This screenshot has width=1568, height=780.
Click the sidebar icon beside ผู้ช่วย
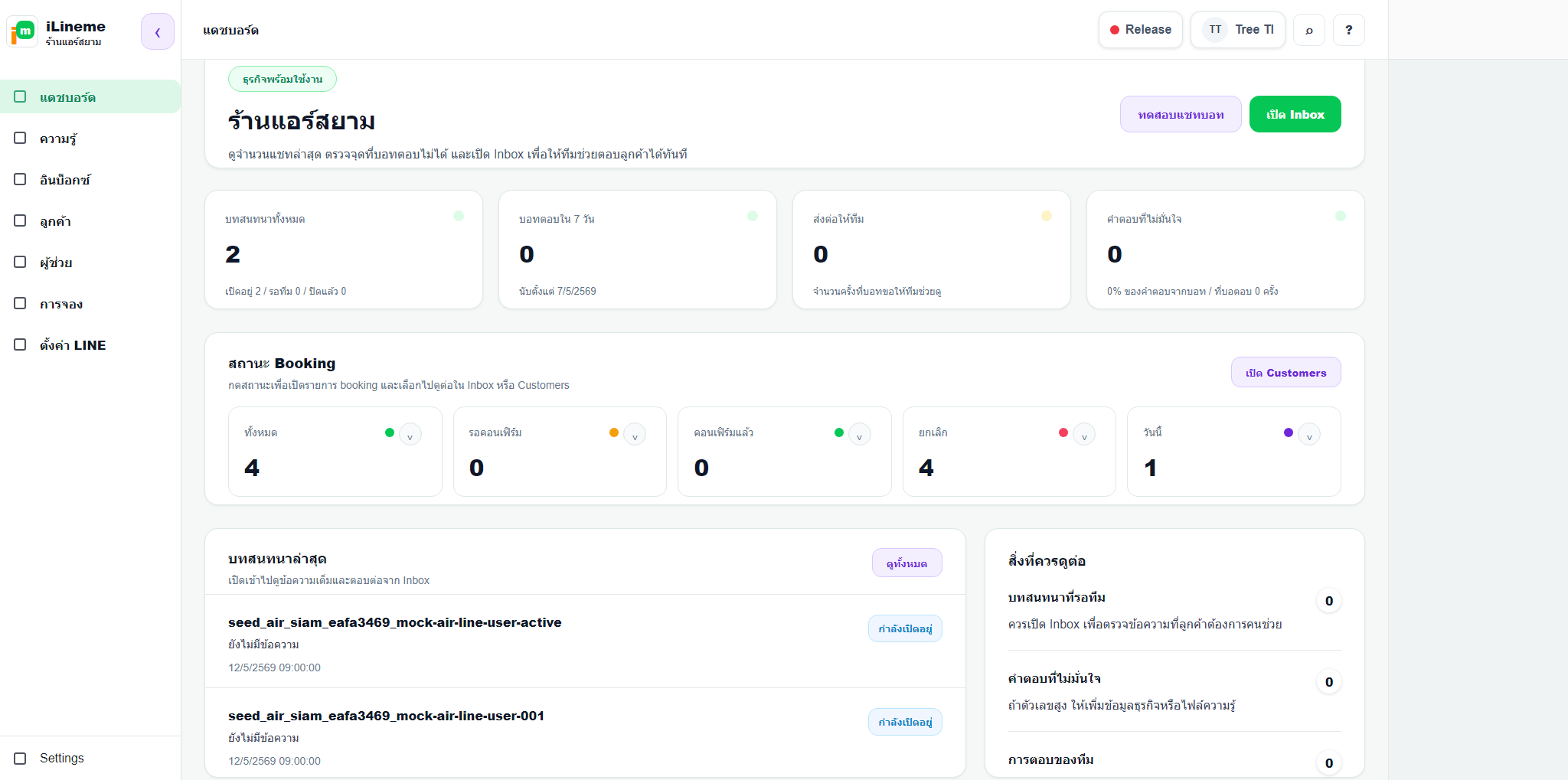coord(20,262)
